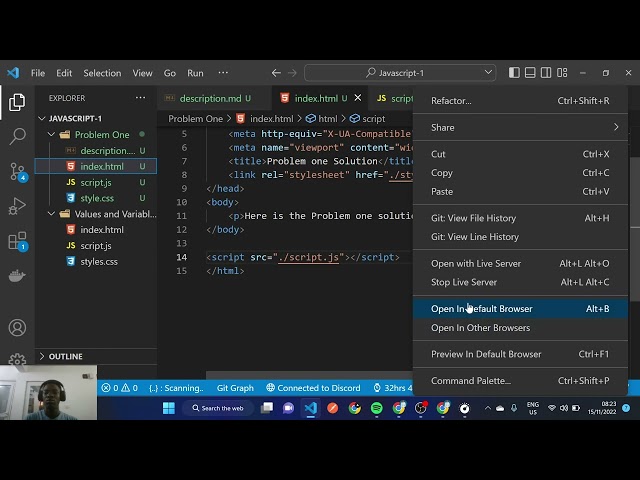
Task: Open Command Palette... from context menu
Action: point(520,380)
